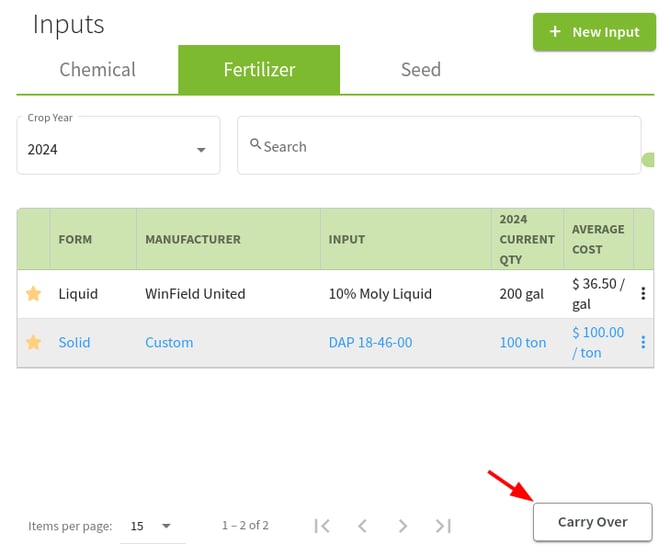Screen dimensions: 670x556
Task: Open three-dot menu for DAP 18-46-00 row
Action: pos(643,343)
